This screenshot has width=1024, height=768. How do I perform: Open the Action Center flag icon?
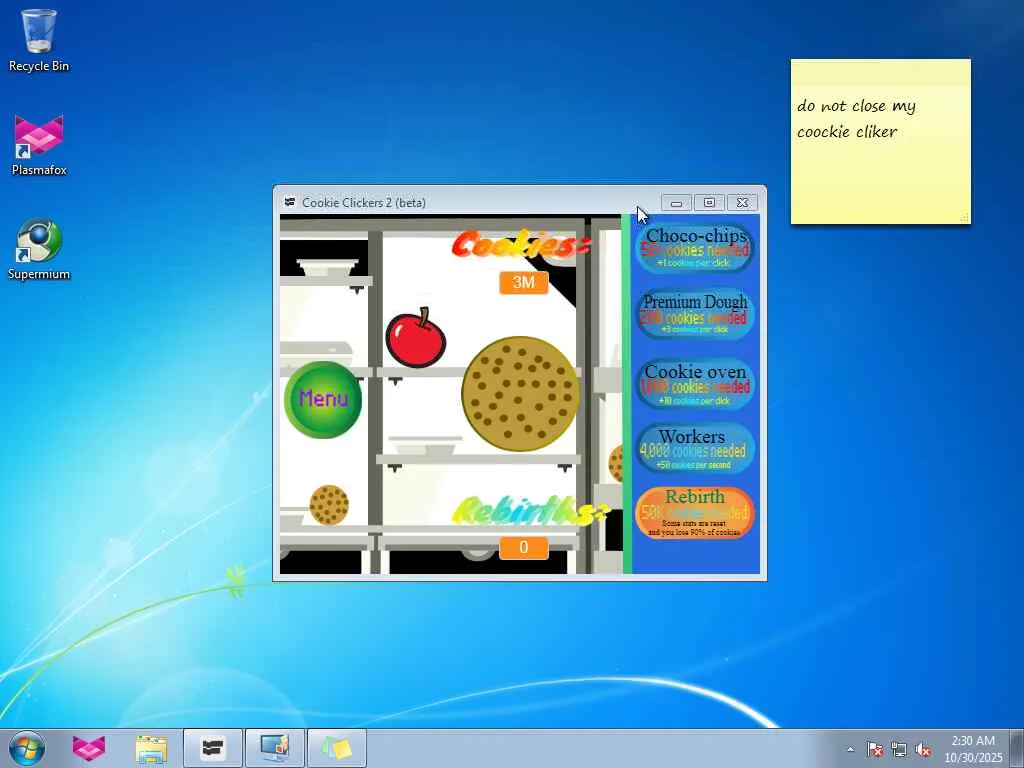click(x=874, y=749)
